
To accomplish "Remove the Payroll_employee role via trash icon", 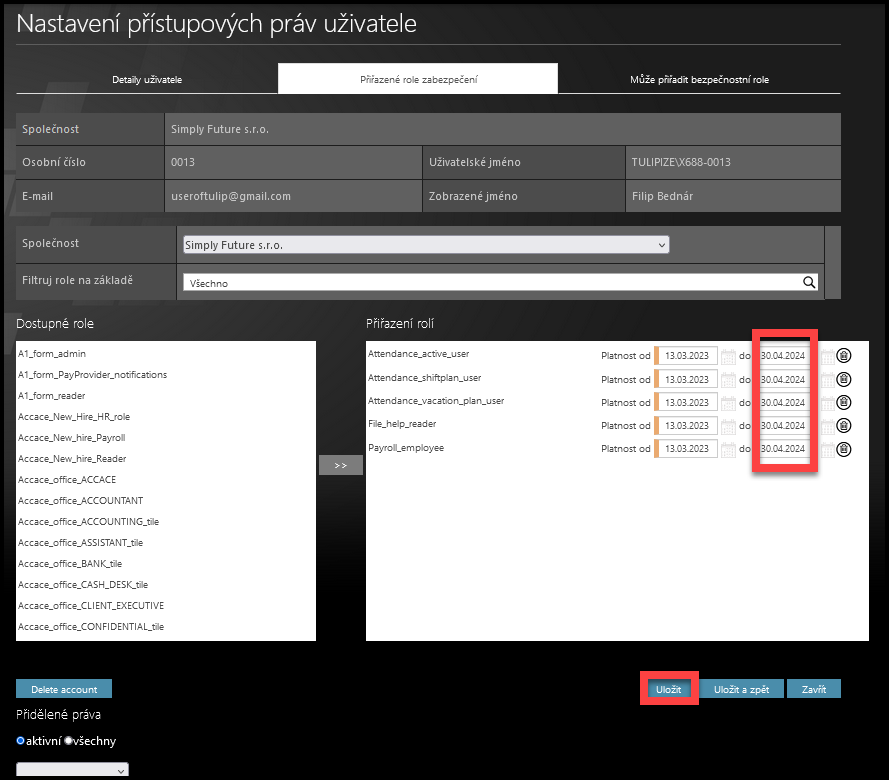I will point(843,449).
